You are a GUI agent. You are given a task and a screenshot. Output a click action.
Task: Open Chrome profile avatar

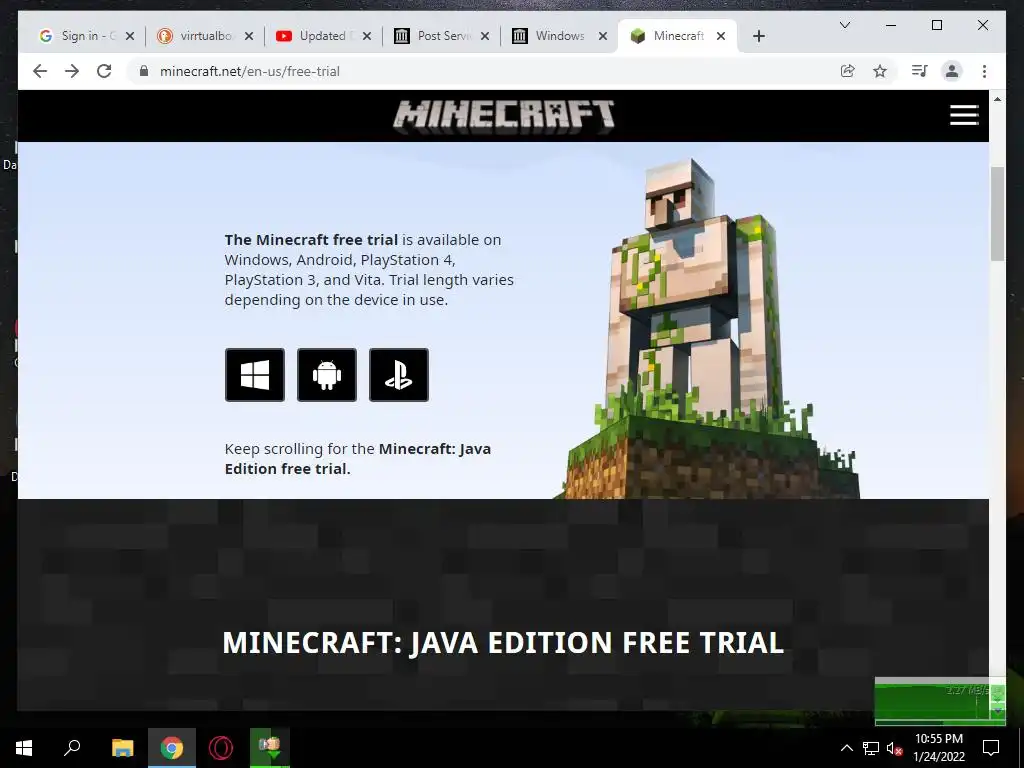coord(952,71)
